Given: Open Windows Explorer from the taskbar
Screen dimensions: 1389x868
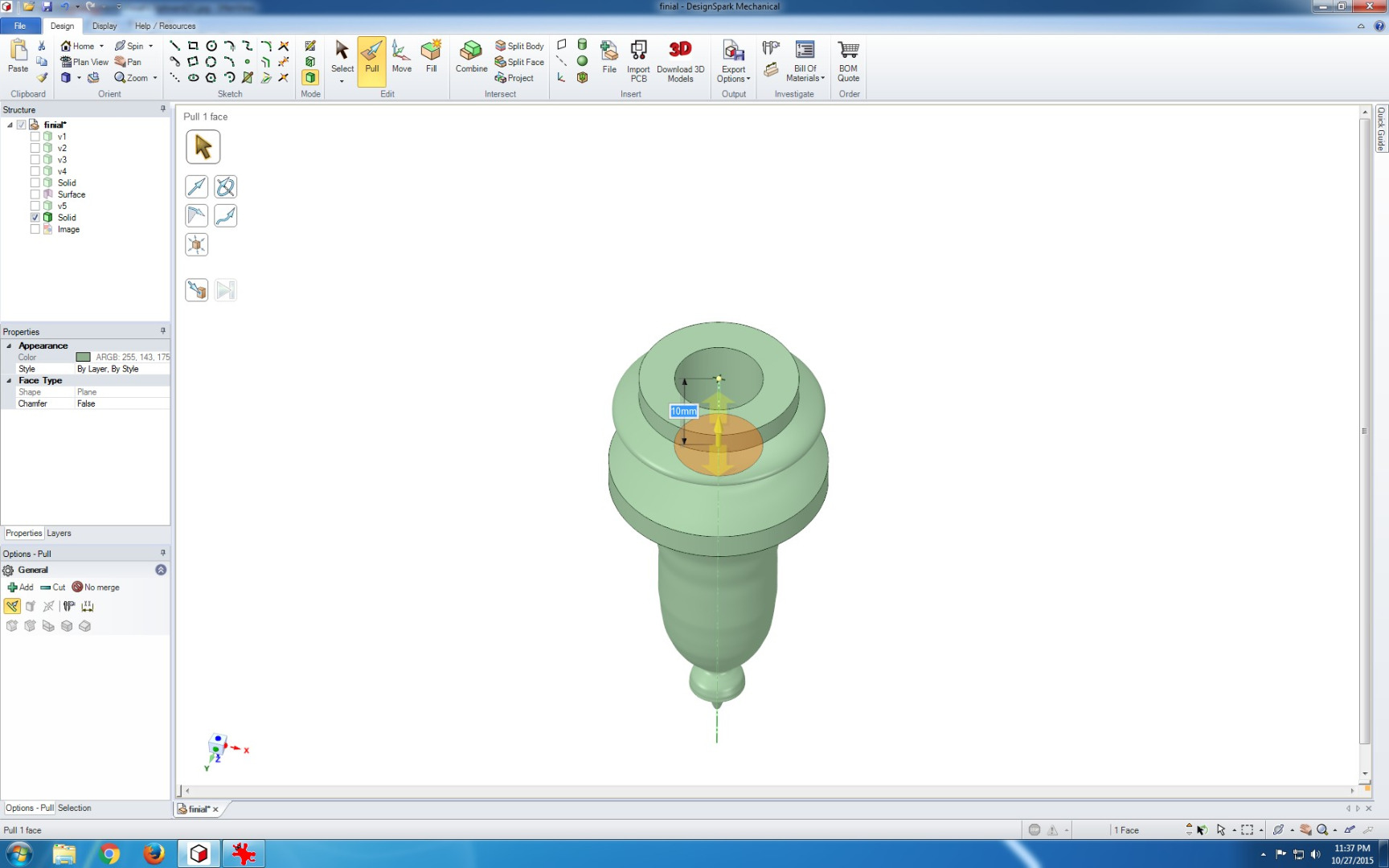Looking at the screenshot, I should (x=64, y=854).
